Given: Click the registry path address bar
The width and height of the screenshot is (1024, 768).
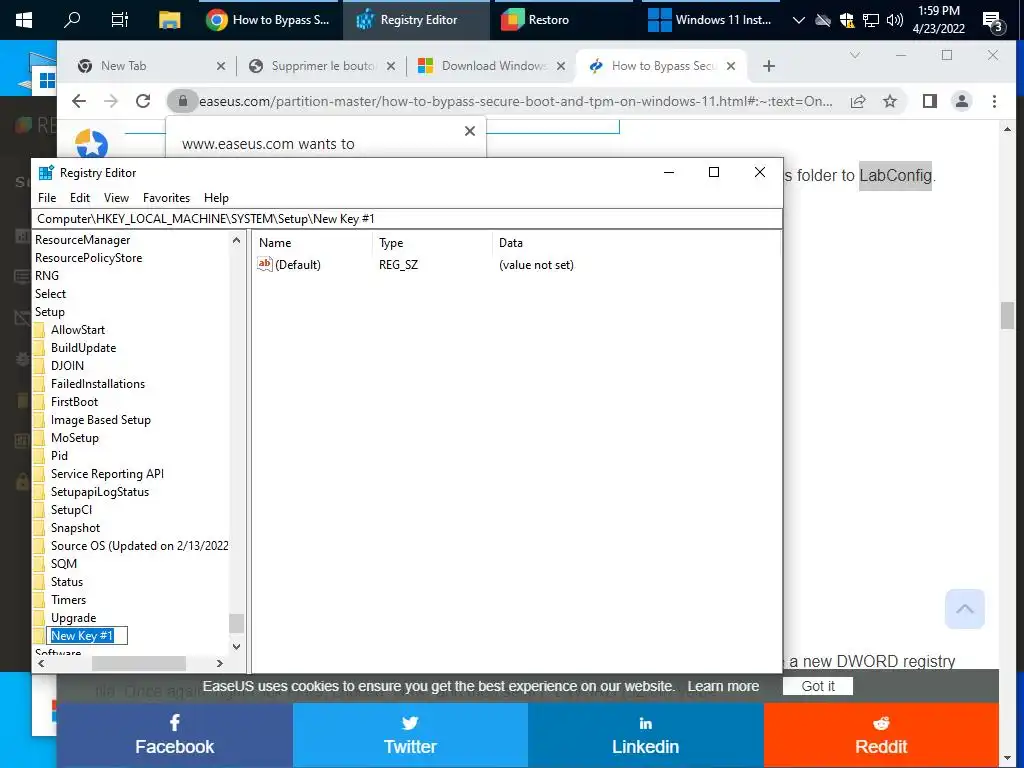Looking at the screenshot, I should 407,219.
